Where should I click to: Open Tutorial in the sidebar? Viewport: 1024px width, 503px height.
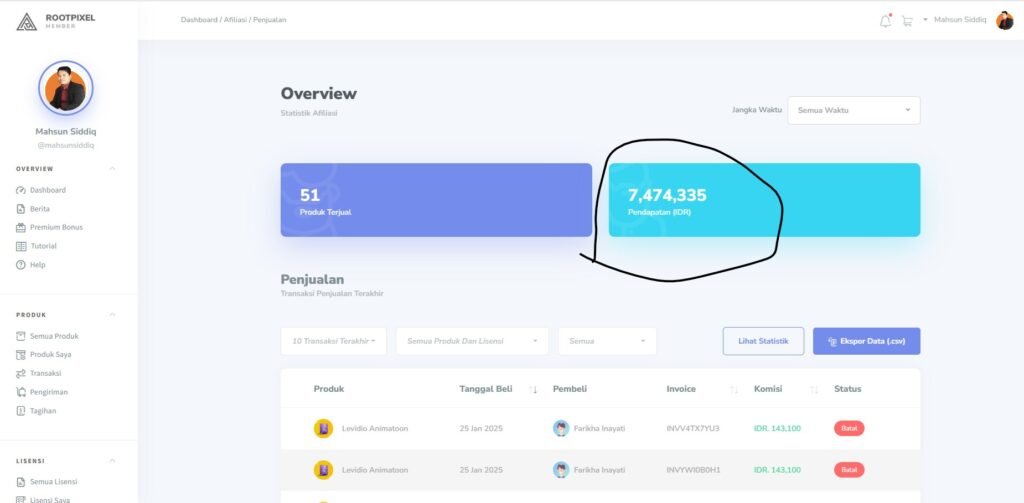point(43,246)
